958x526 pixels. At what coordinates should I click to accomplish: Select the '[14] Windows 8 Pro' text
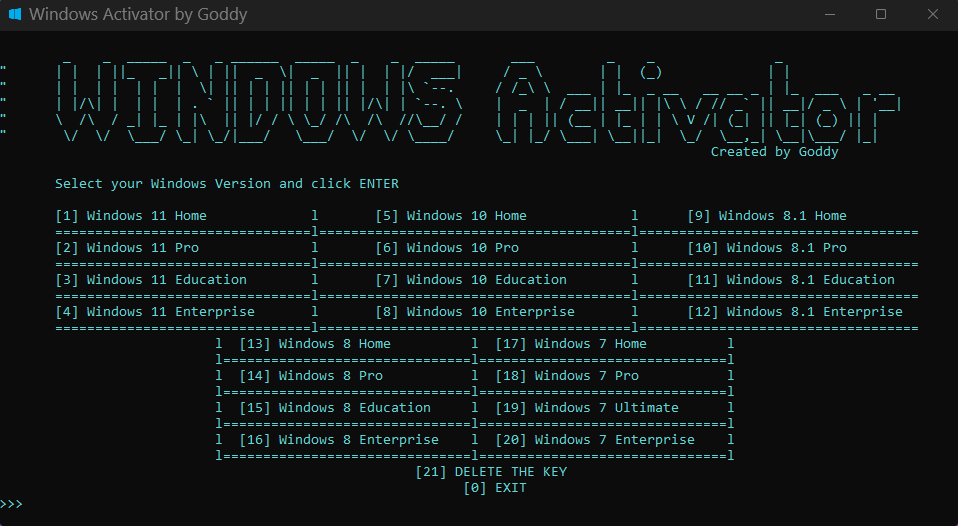point(311,376)
